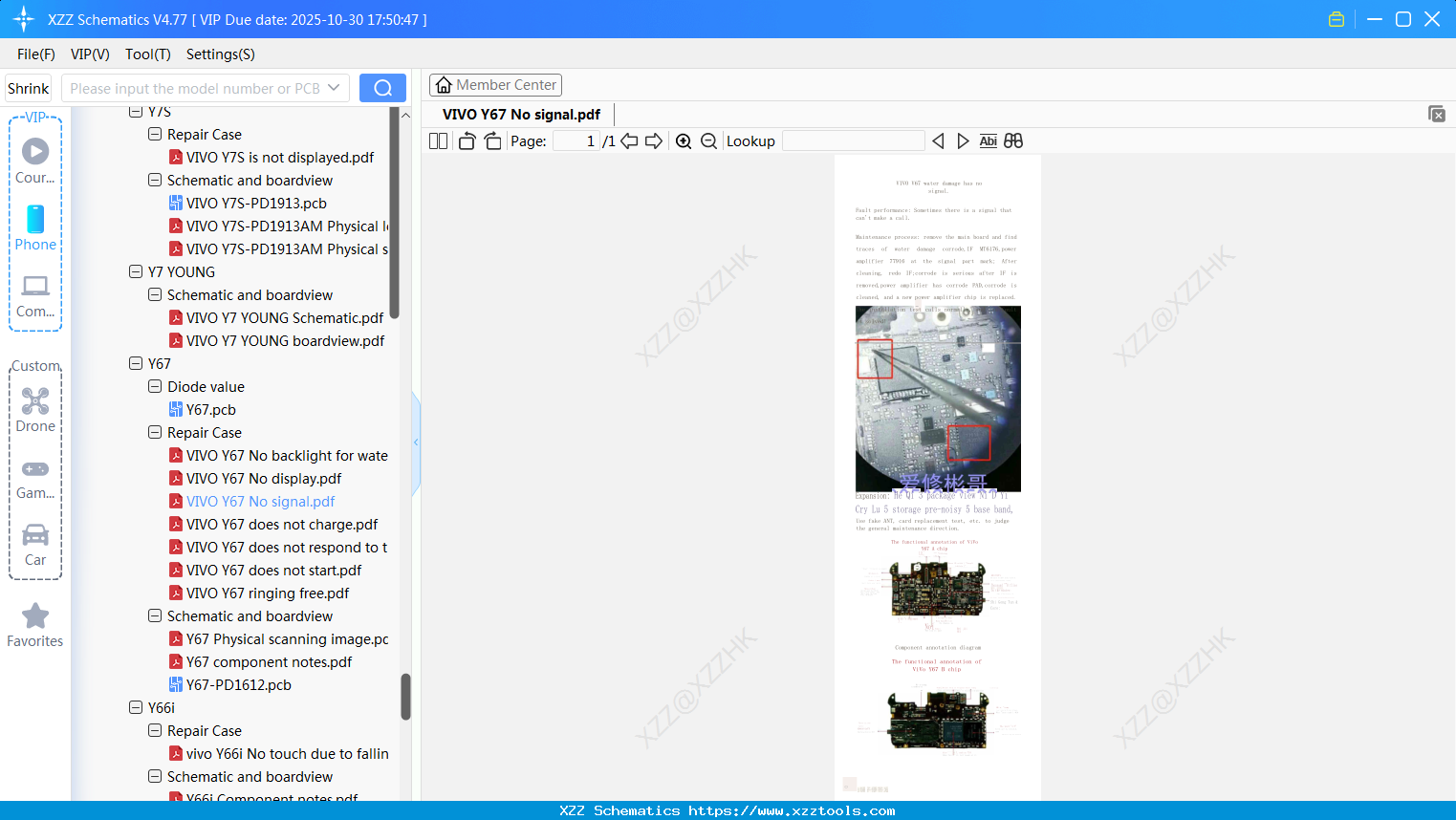
Task: Collapse the Y66i tree node
Action: tap(136, 707)
